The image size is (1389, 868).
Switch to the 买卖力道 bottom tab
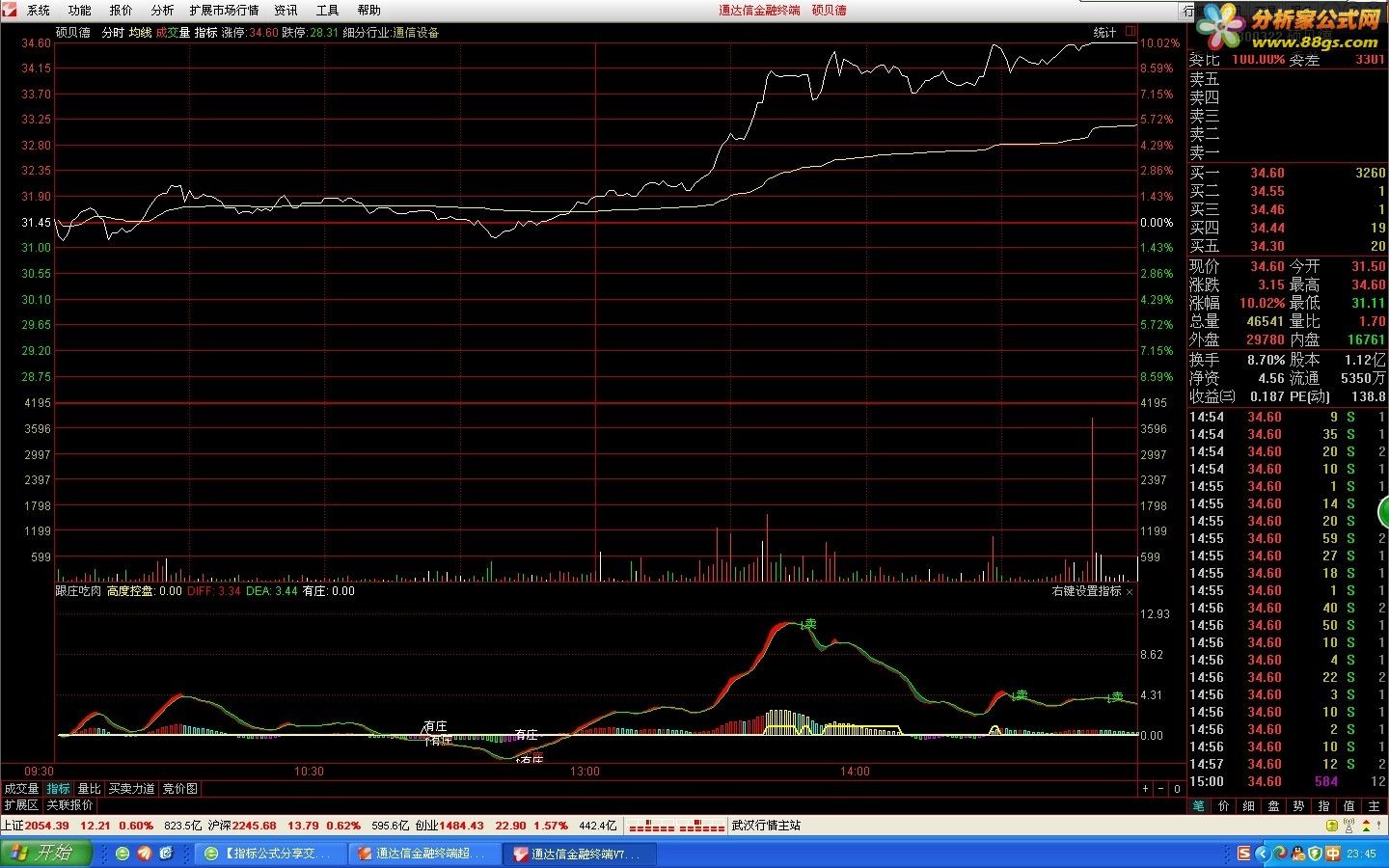coord(131,789)
